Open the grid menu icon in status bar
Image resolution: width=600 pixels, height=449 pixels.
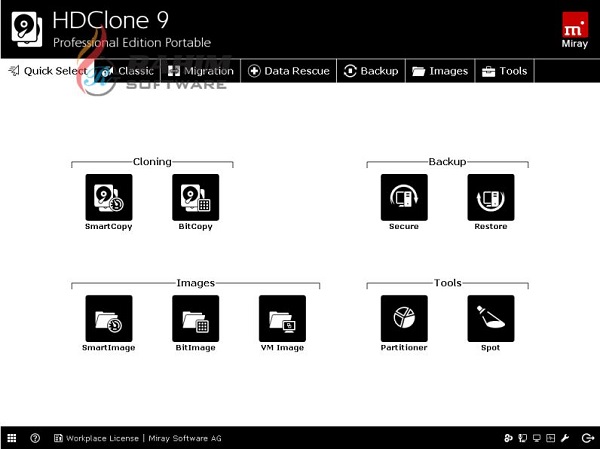click(12, 438)
